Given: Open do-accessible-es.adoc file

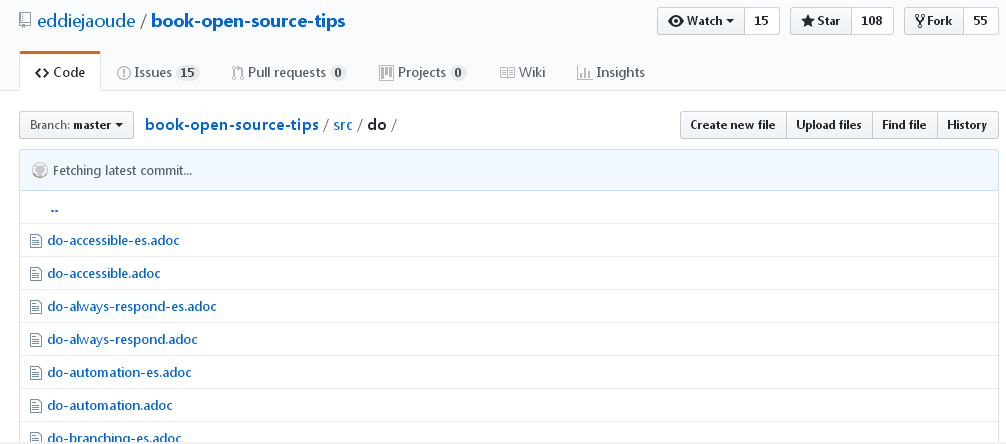Looking at the screenshot, I should [x=114, y=241].
